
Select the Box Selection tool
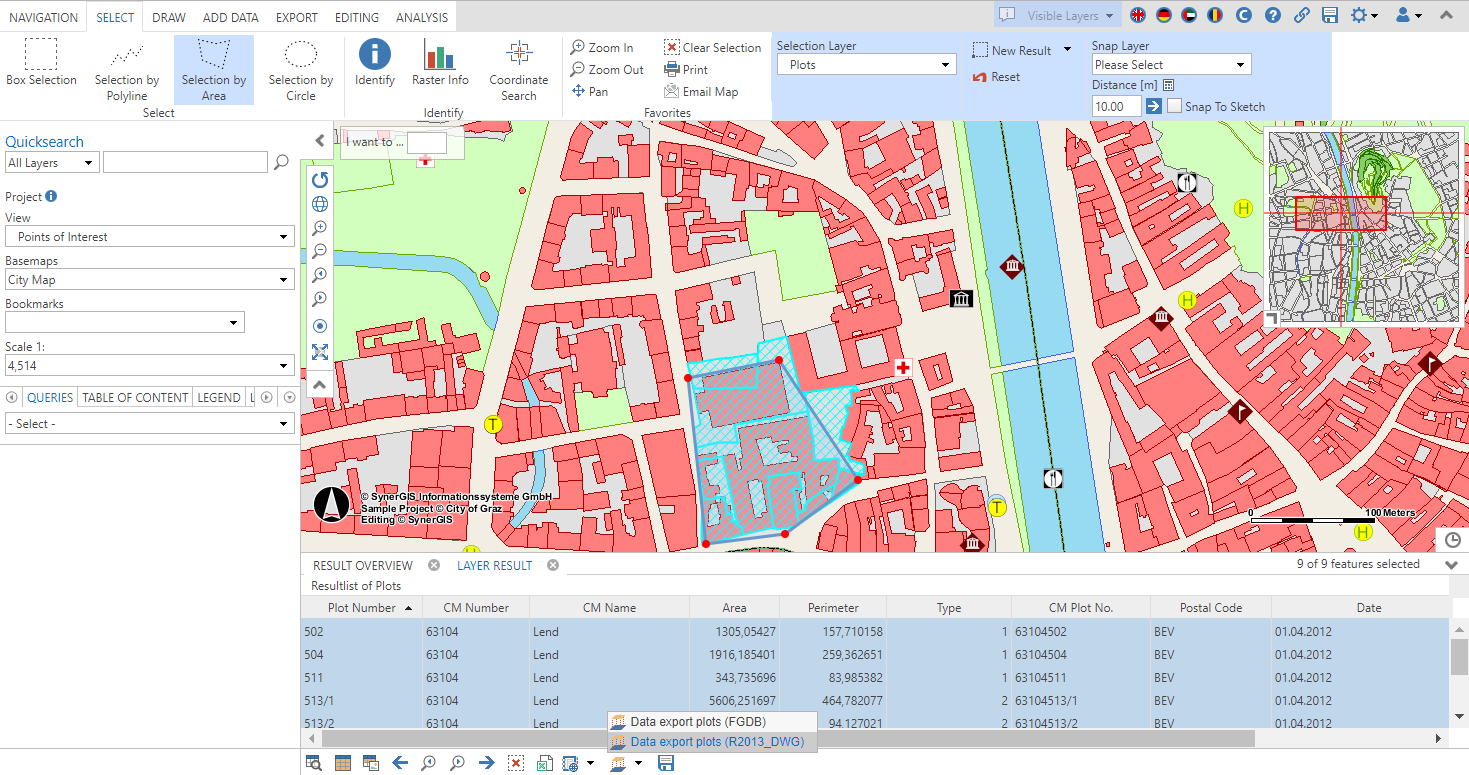click(x=41, y=68)
